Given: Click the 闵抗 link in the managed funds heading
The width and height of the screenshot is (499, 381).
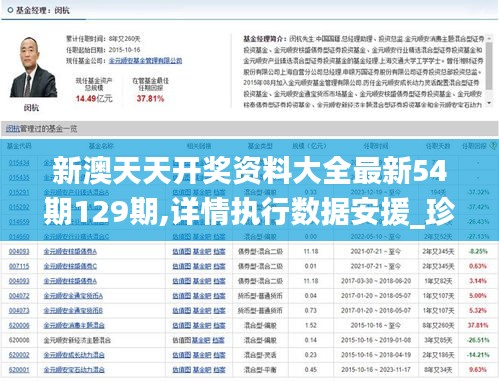Looking at the screenshot, I should 13,129.
